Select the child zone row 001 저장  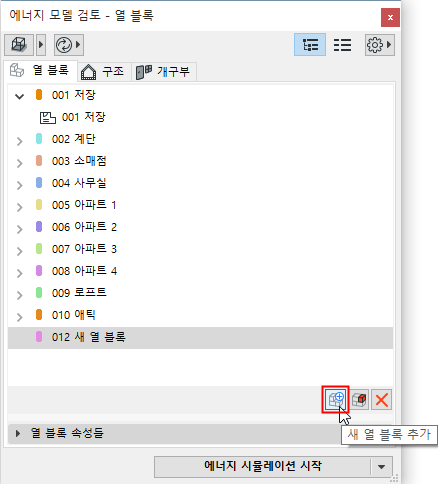(200, 117)
